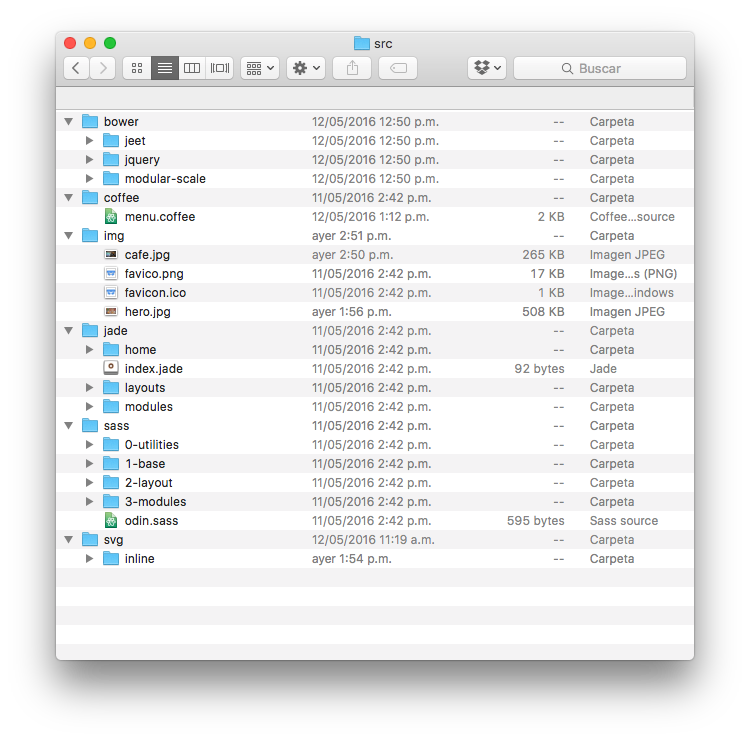Switch to list view
This screenshot has width=750, height=740.
tap(165, 68)
